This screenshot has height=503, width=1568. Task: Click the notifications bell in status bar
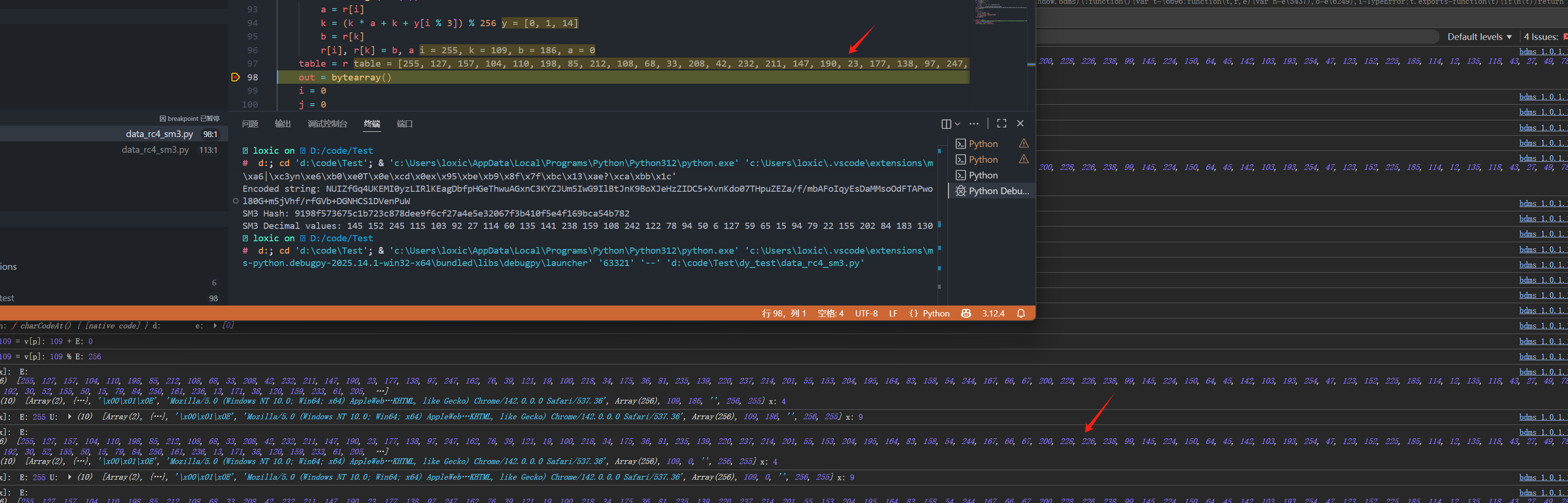pyautogui.click(x=1021, y=314)
